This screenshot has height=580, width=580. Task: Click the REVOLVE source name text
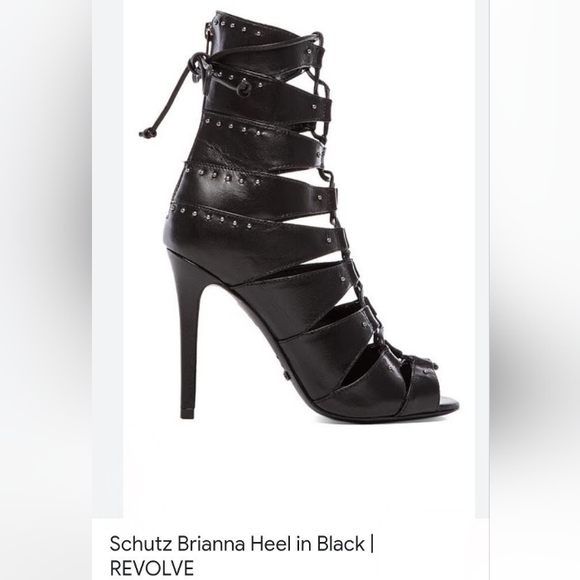[x=152, y=568]
